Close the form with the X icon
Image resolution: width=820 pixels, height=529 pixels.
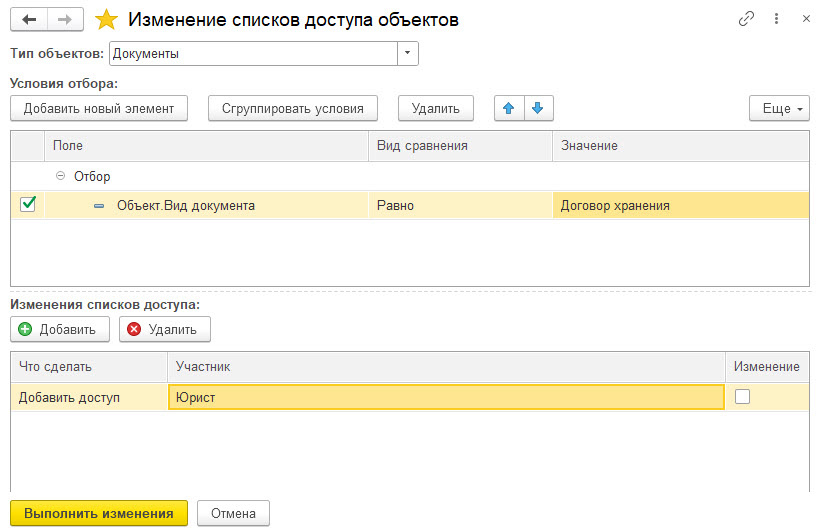(x=806, y=19)
